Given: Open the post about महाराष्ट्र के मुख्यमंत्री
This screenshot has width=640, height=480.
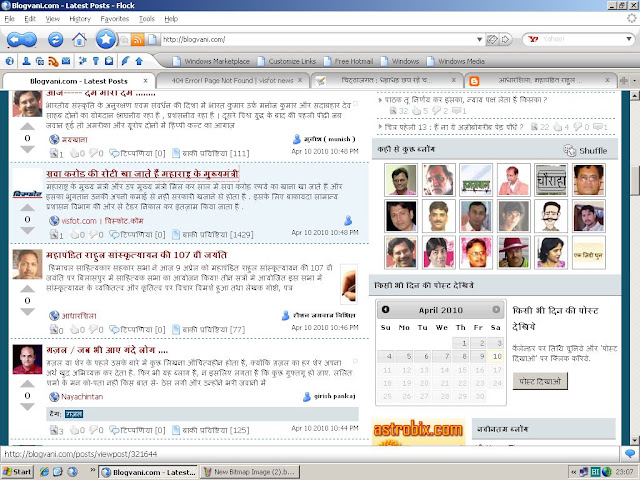Looking at the screenshot, I should click(x=142, y=174).
